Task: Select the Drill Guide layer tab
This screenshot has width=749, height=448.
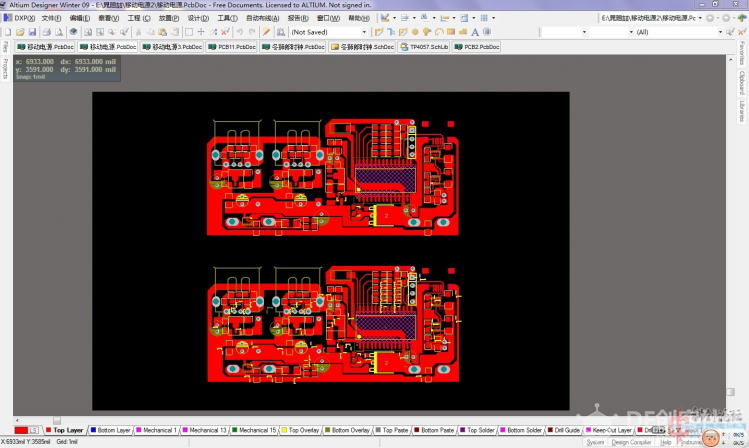Action: [564, 430]
